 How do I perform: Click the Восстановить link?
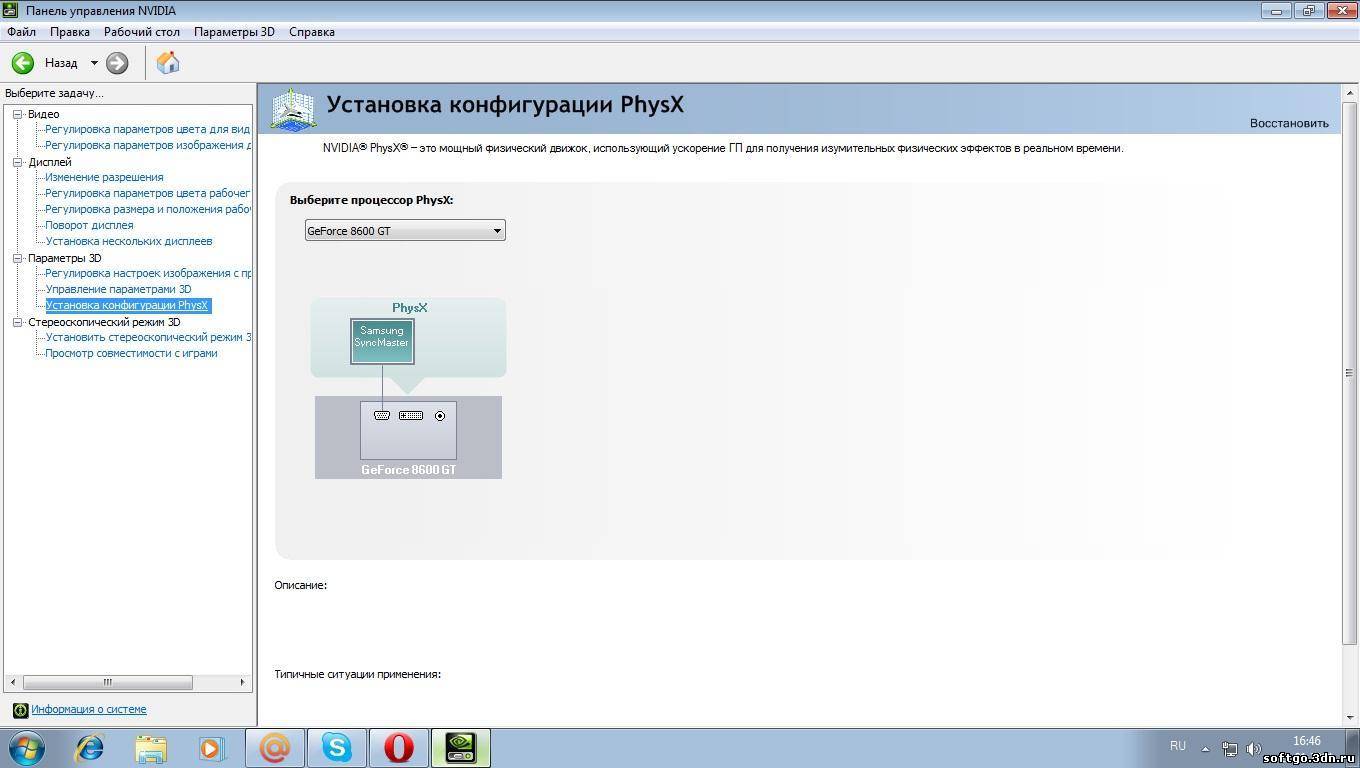[x=1289, y=123]
